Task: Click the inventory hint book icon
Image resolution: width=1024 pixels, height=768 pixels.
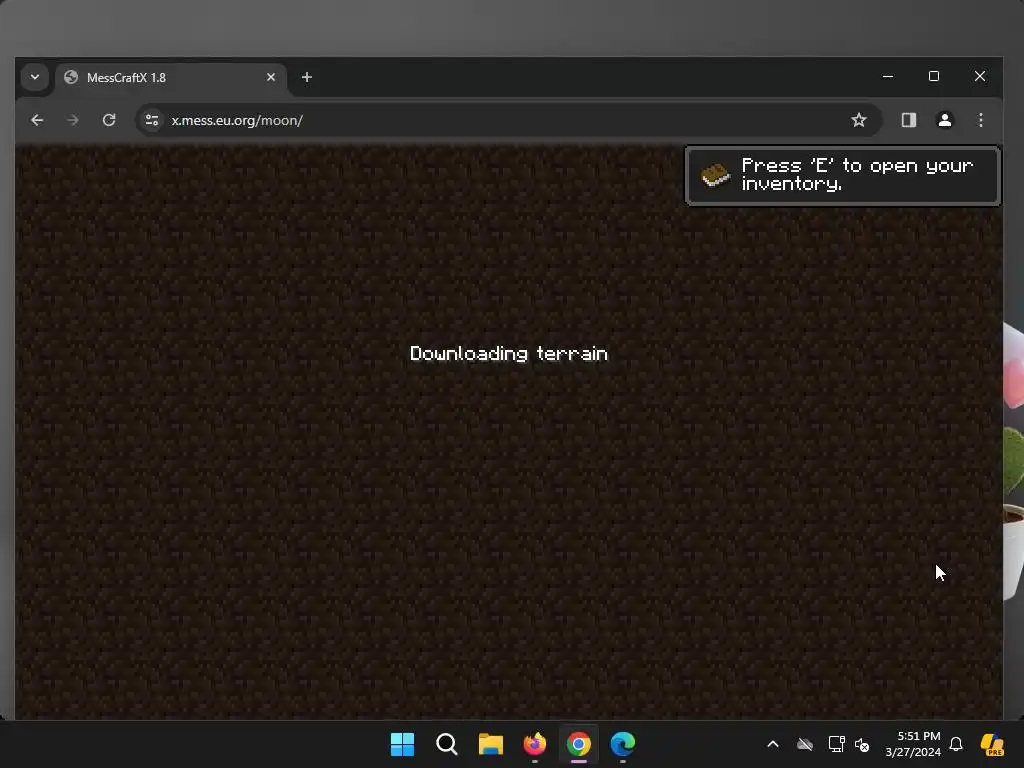Action: (715, 175)
